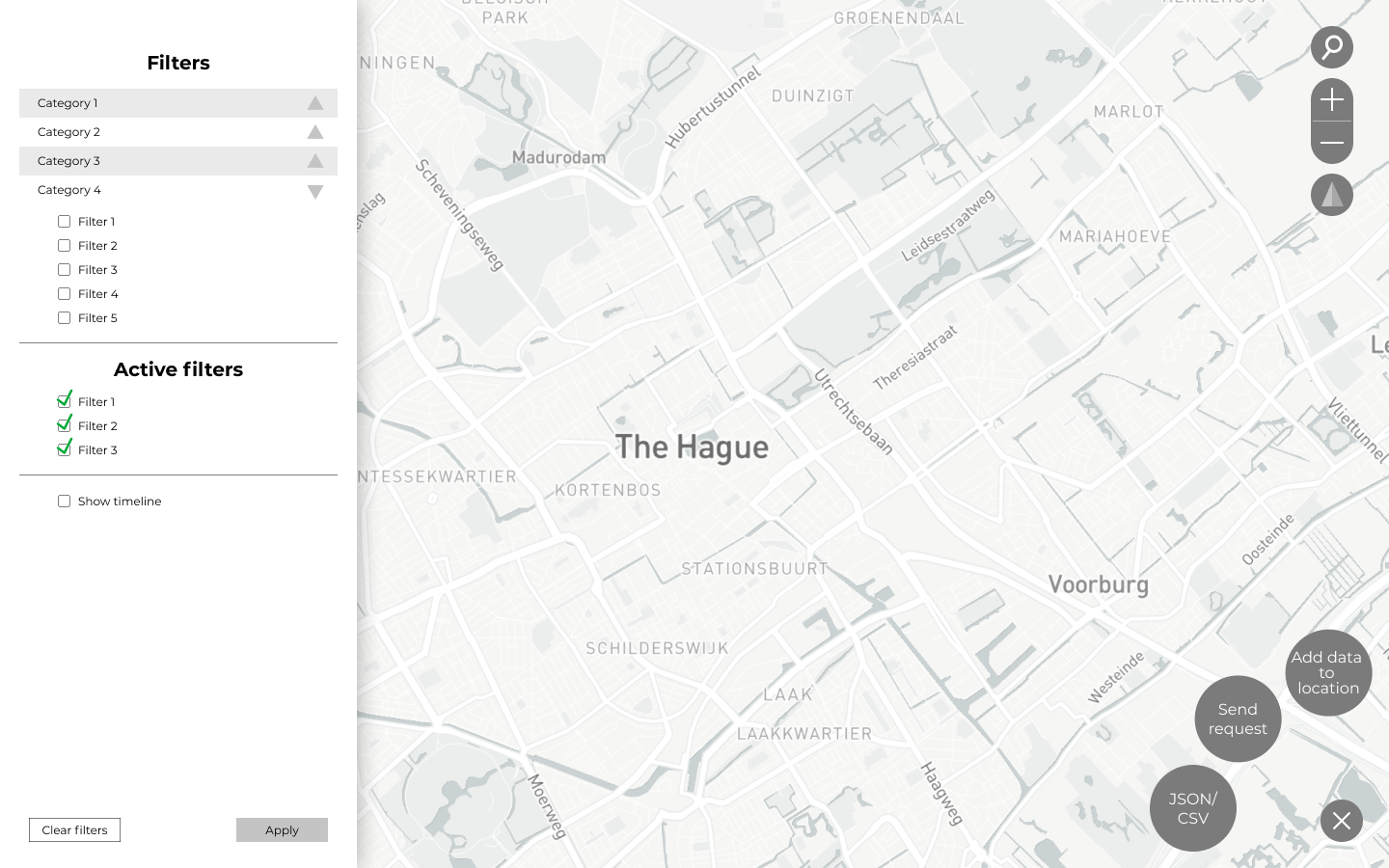
Task: Click the Madurodam label on map
Action: click(x=558, y=157)
